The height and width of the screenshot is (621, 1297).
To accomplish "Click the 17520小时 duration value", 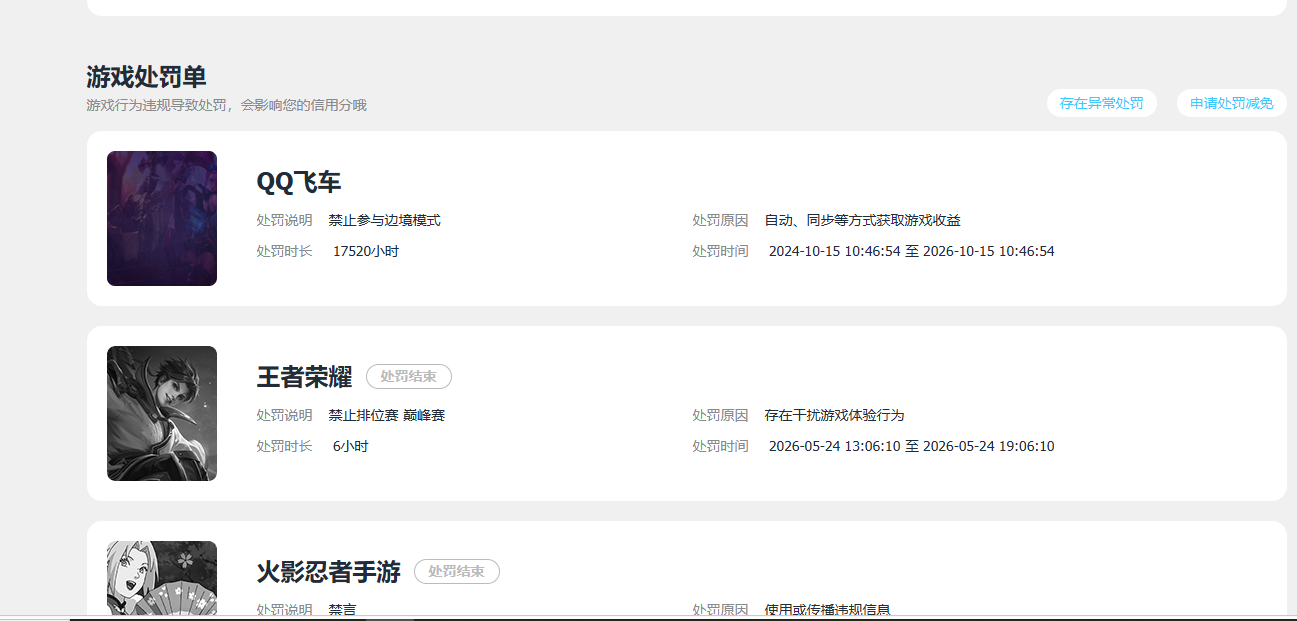I will point(366,251).
